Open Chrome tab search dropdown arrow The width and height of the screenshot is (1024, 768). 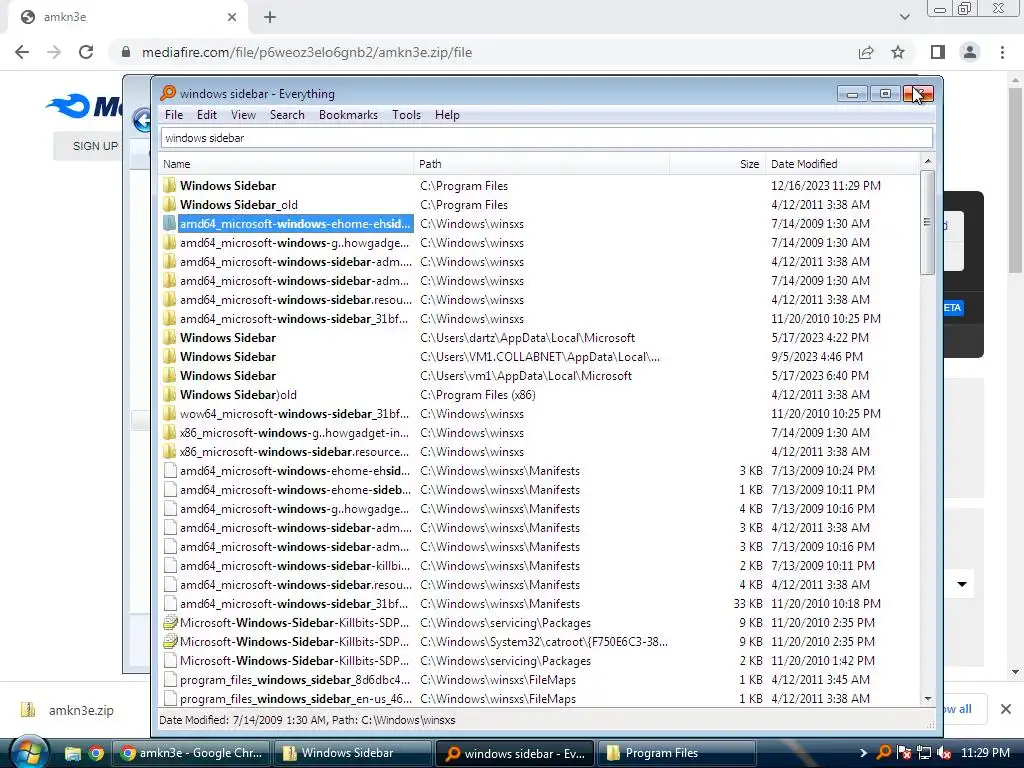pos(904,17)
